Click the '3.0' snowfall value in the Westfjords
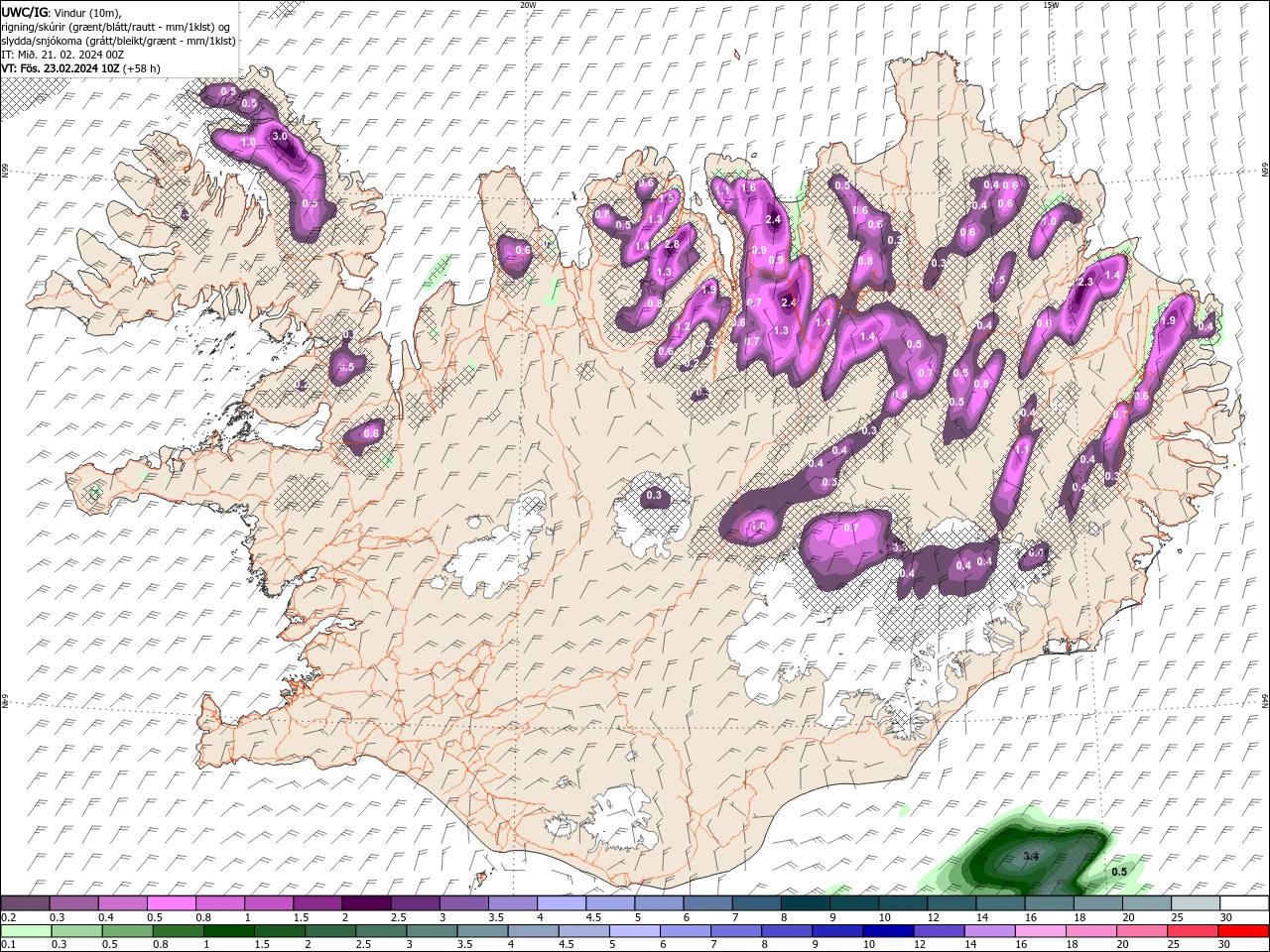 (x=279, y=136)
